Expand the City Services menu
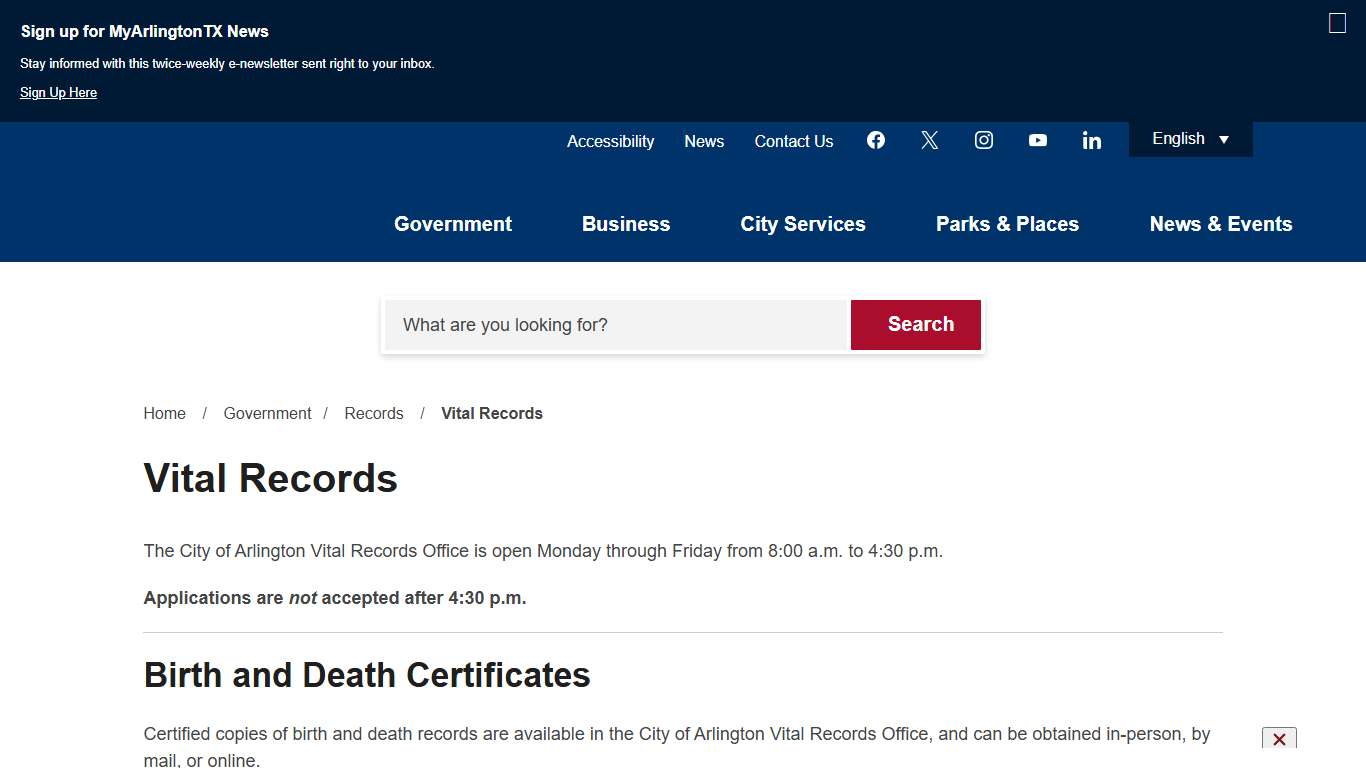 tap(802, 224)
